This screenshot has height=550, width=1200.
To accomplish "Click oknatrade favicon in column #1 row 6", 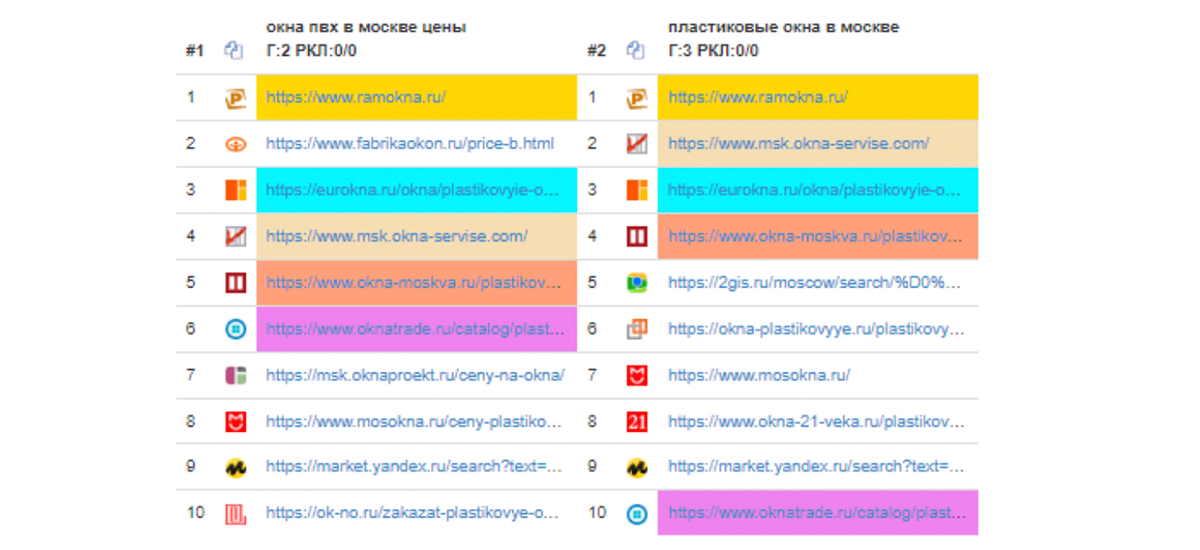I will coord(236,328).
